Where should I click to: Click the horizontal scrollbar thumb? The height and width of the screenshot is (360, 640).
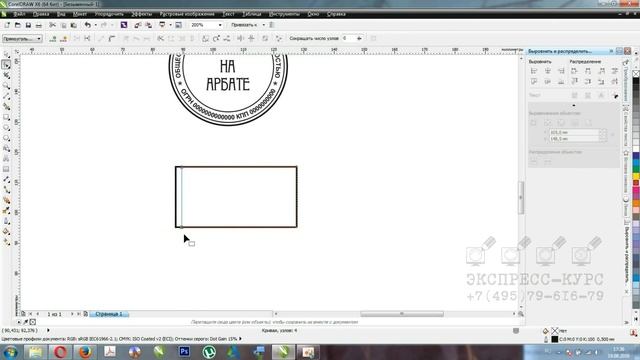402,314
